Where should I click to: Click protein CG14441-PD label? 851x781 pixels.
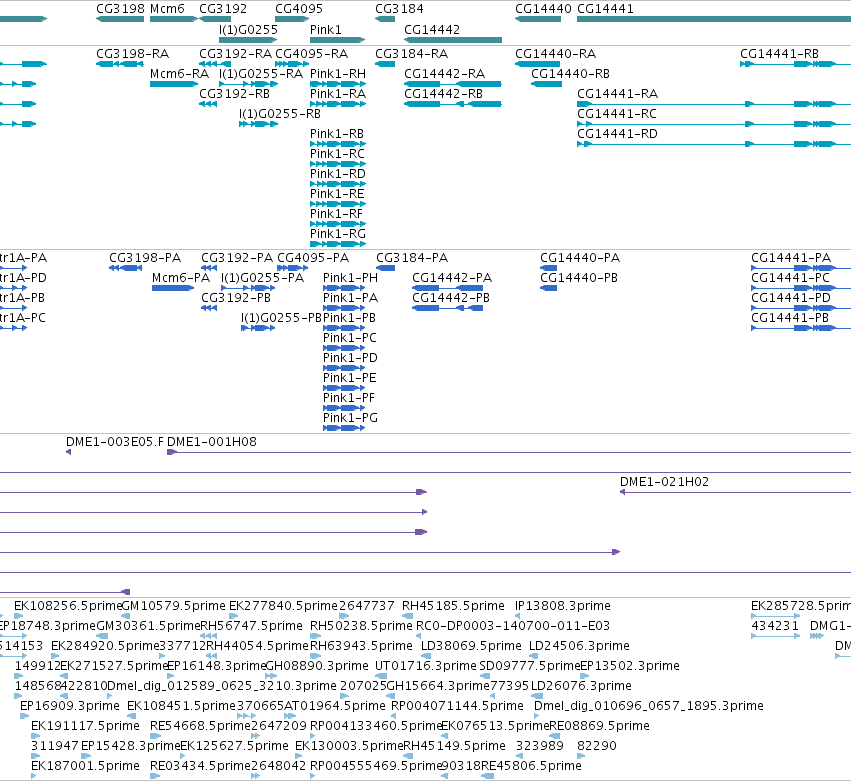[x=791, y=297]
